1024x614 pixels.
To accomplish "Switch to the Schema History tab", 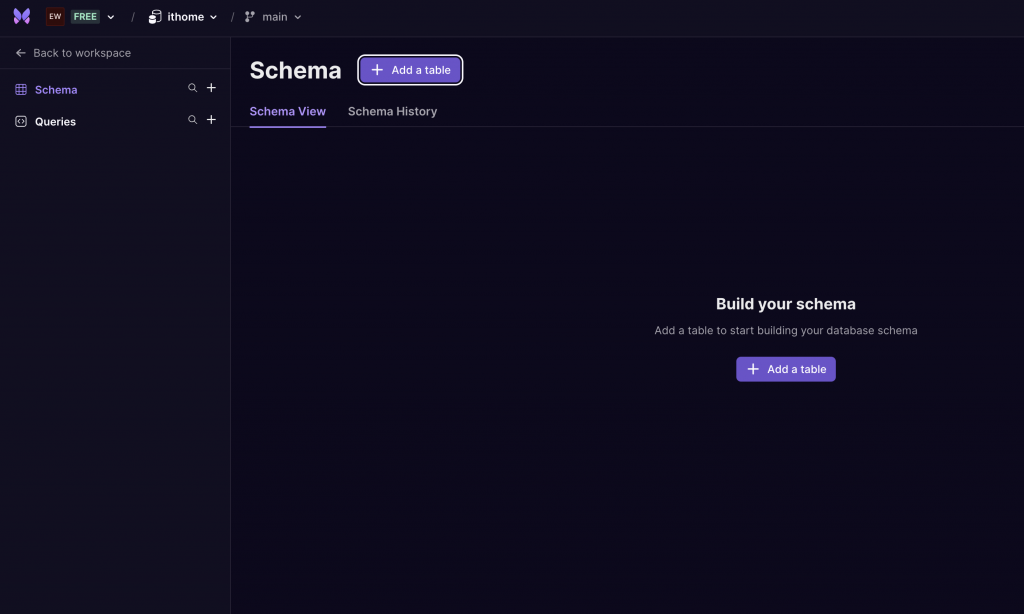I will click(392, 111).
